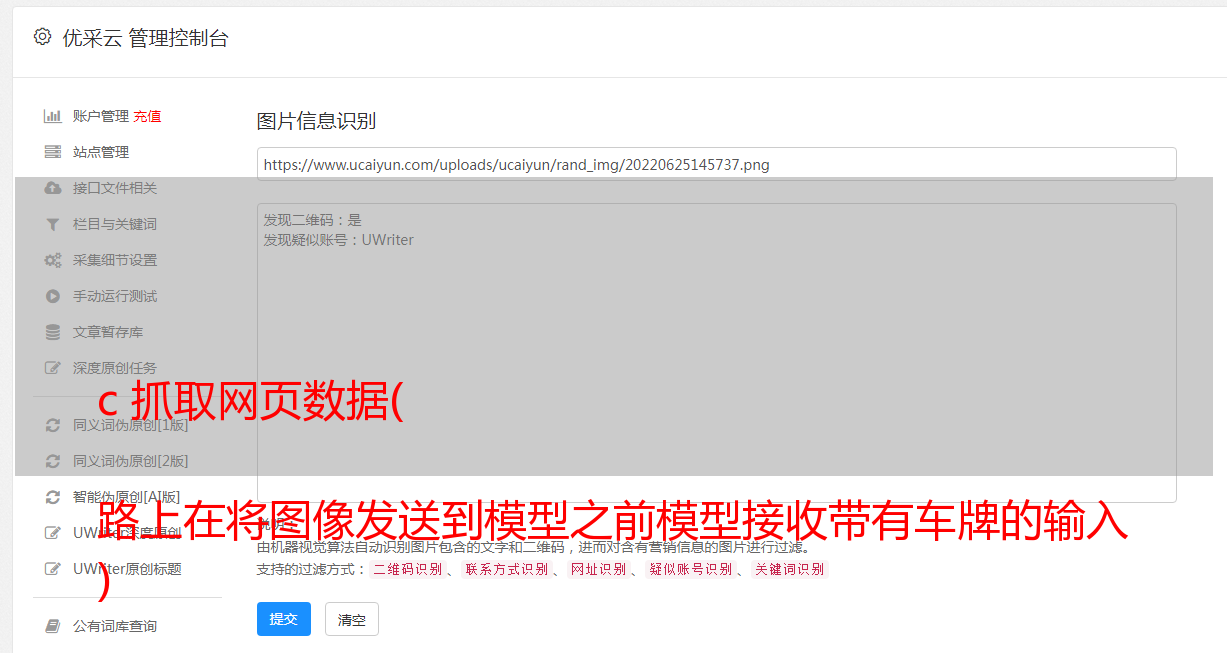1227x653 pixels.
Task: Click the 优采云 管理控制台 header title
Action: point(145,38)
